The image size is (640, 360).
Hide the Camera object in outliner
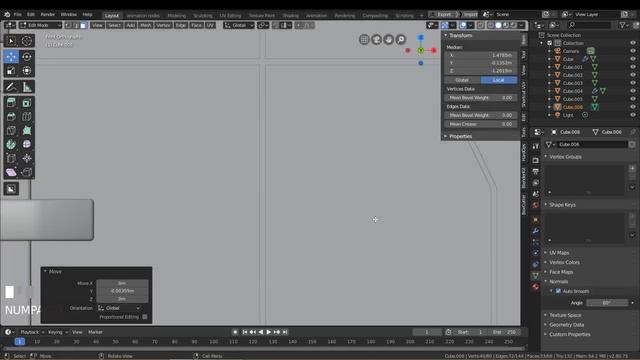click(x=633, y=51)
